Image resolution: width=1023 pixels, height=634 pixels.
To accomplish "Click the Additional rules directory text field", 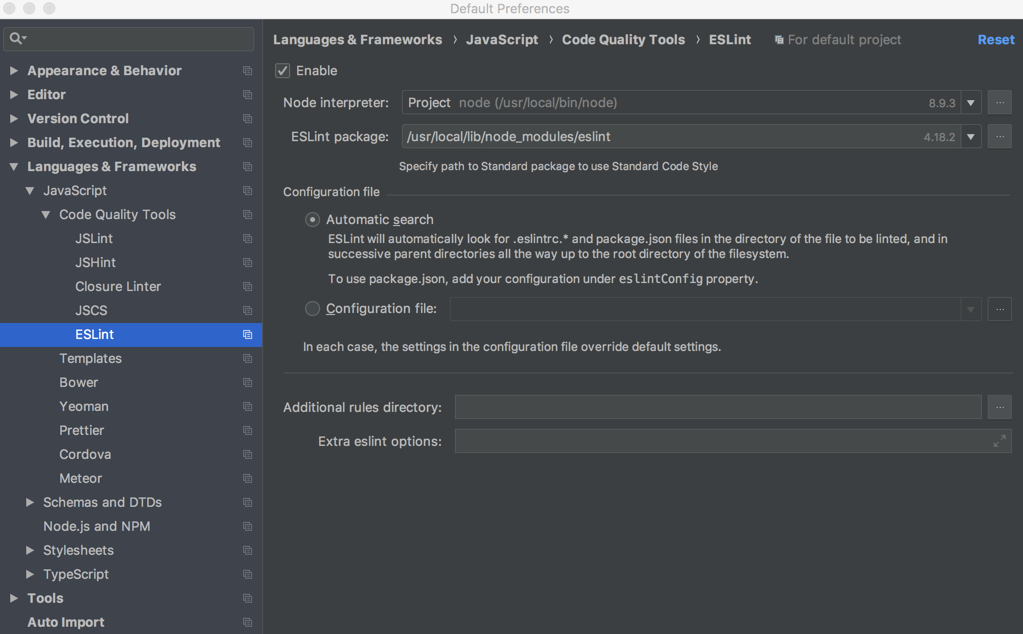I will tap(718, 407).
